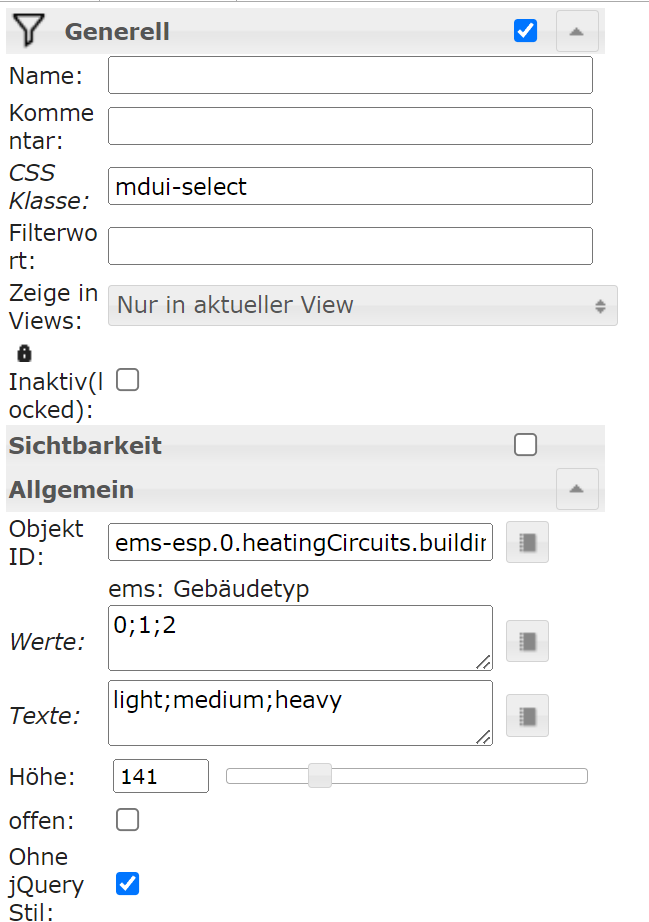Open the Zeige in Views dropdown

coord(362,305)
